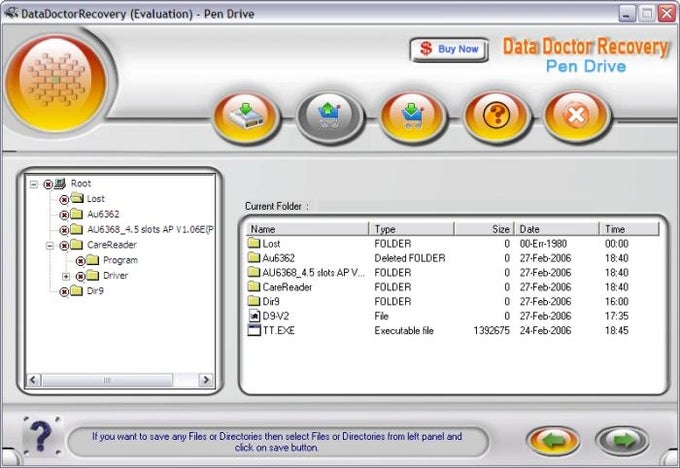Select the TT.EXE file name in list
Viewport: 680px width, 468px height.
[278, 331]
